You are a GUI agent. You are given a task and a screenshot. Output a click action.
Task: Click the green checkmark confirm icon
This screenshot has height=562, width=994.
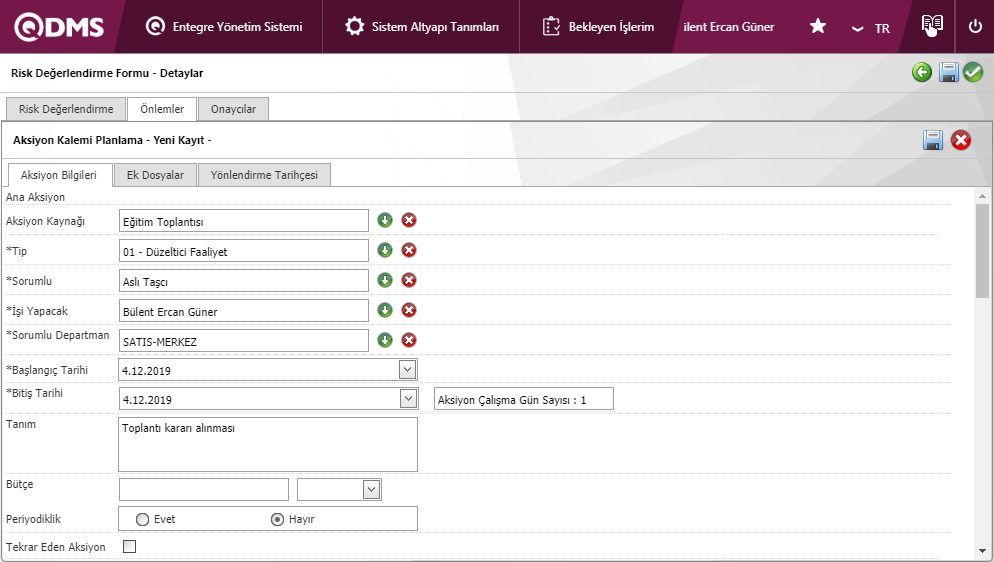pos(973,72)
